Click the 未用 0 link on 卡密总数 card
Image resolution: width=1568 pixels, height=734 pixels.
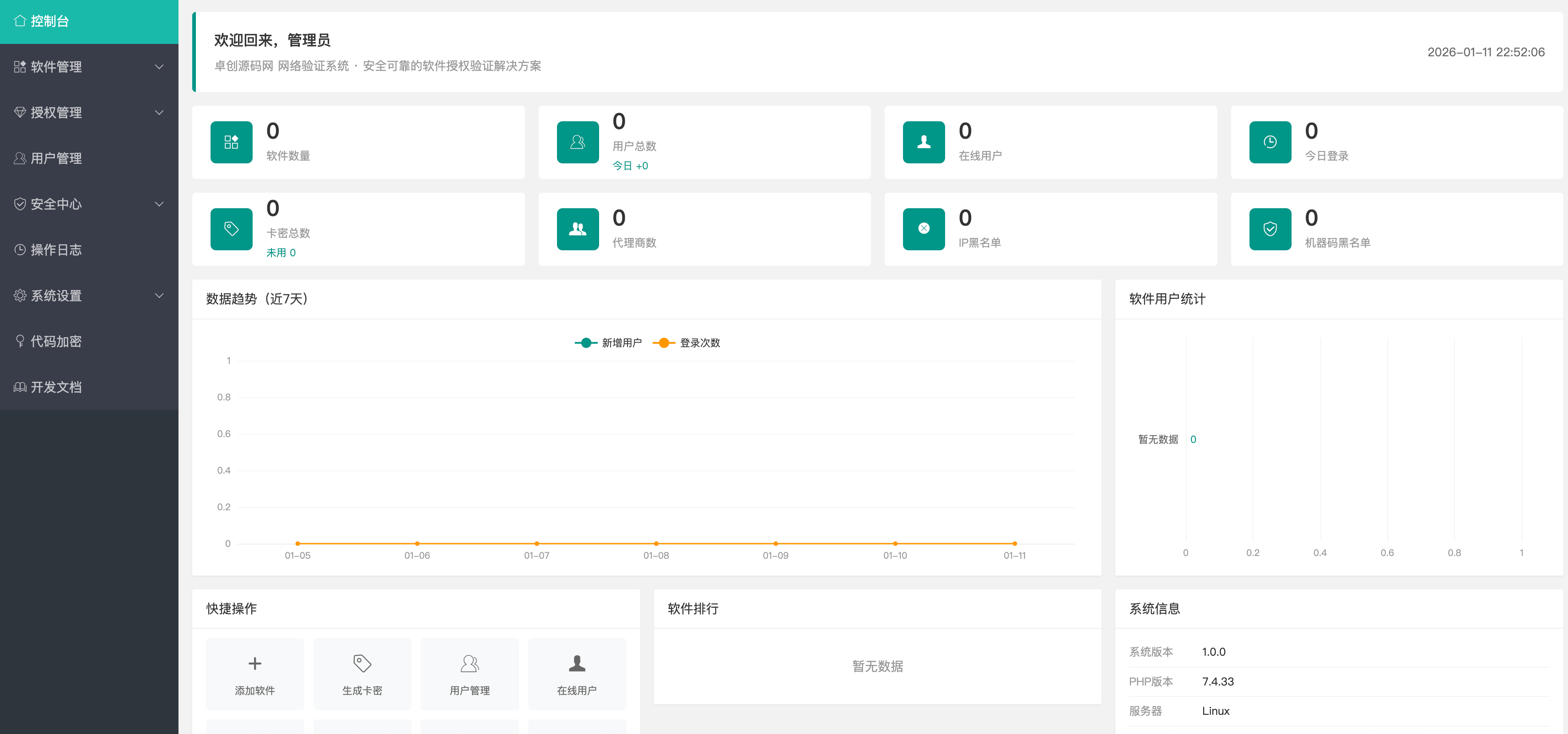(281, 252)
